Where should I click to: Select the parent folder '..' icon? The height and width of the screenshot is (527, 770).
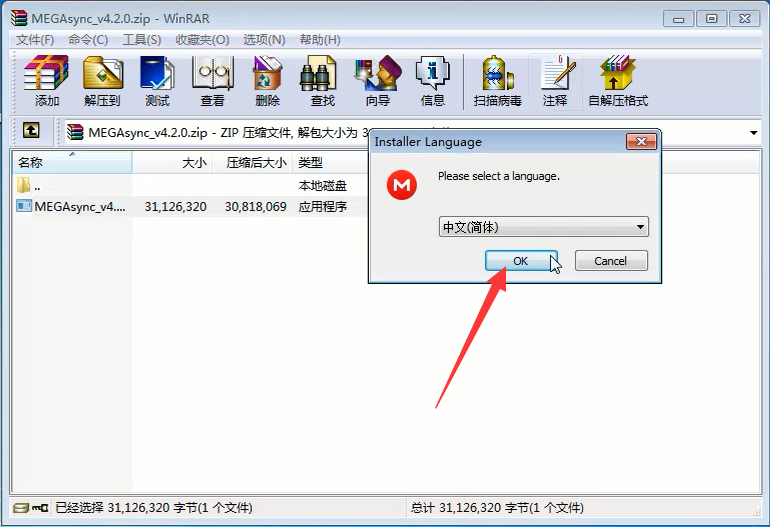pos(23,185)
